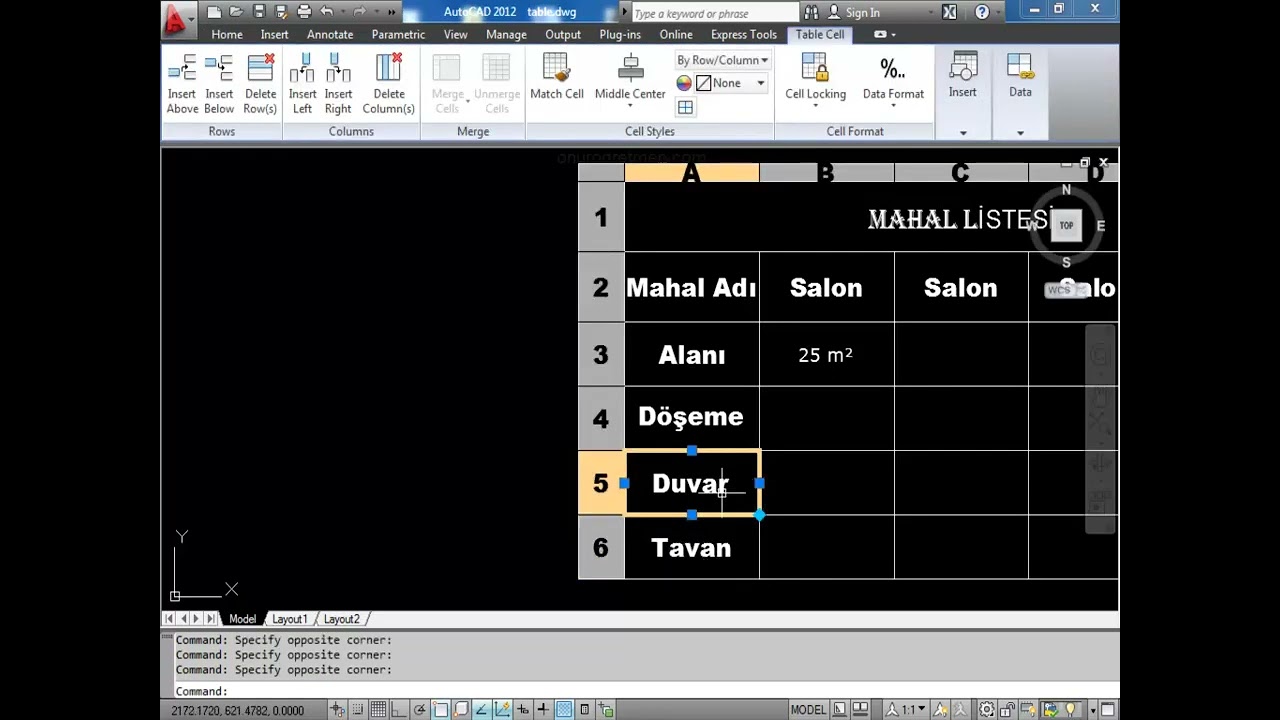
Task: Click row header 3 of the table
Action: point(600,354)
